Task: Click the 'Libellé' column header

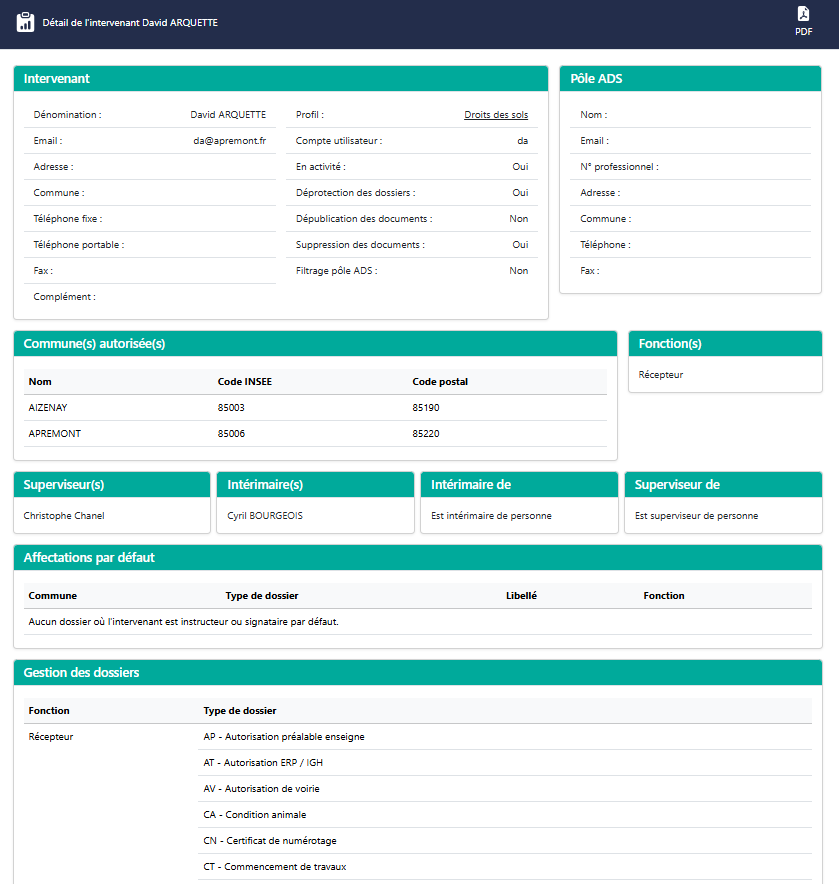Action: click(x=521, y=596)
